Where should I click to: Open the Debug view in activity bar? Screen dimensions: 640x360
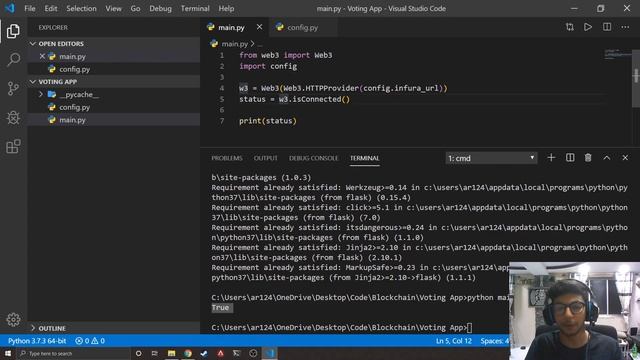[13, 118]
